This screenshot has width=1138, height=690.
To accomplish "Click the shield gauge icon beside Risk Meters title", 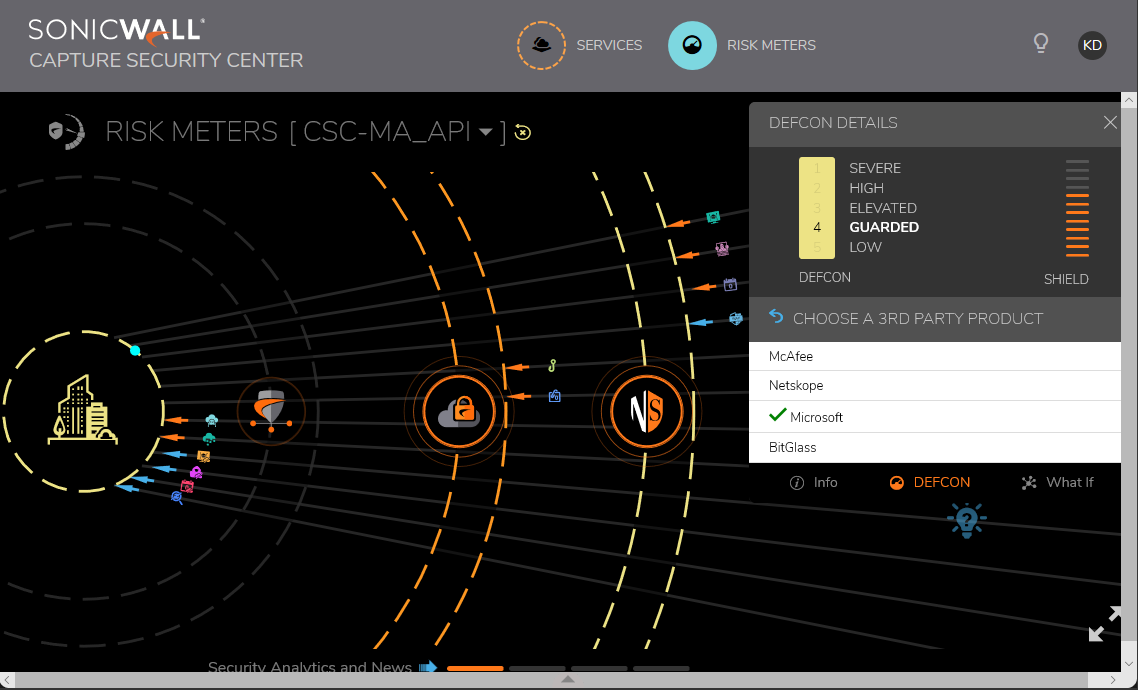I will (67, 132).
